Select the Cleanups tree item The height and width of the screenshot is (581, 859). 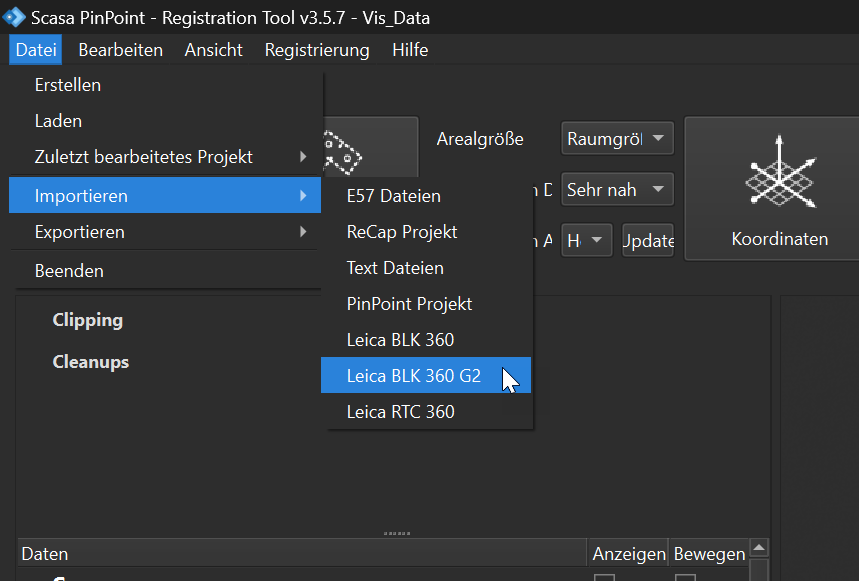(x=91, y=362)
